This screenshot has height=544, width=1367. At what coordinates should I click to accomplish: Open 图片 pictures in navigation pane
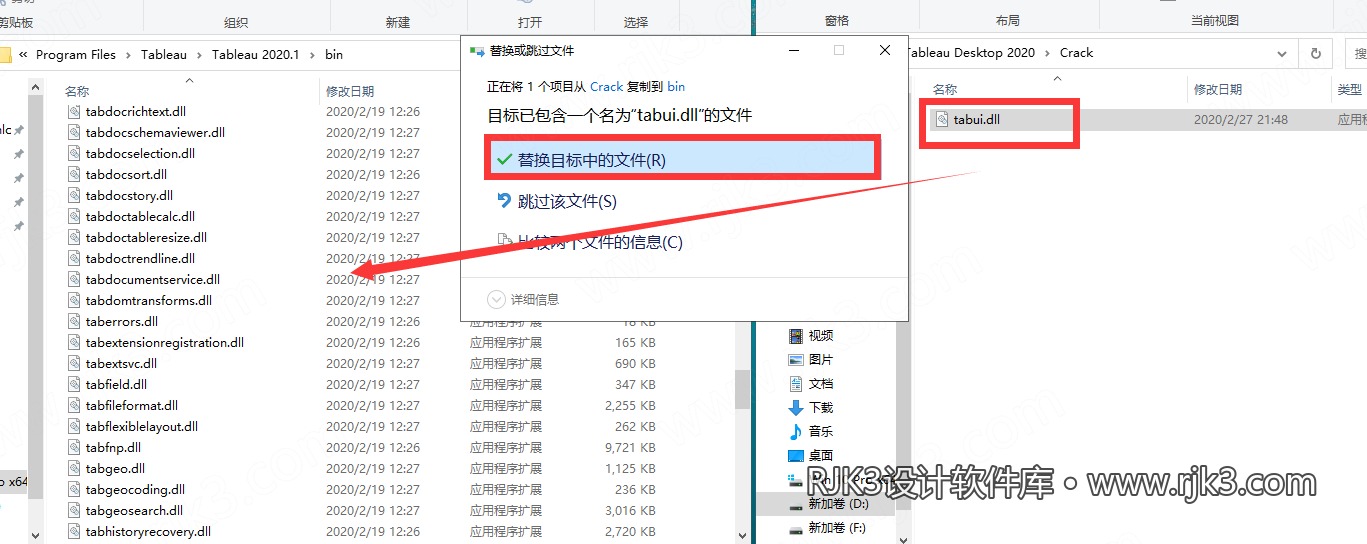point(821,360)
